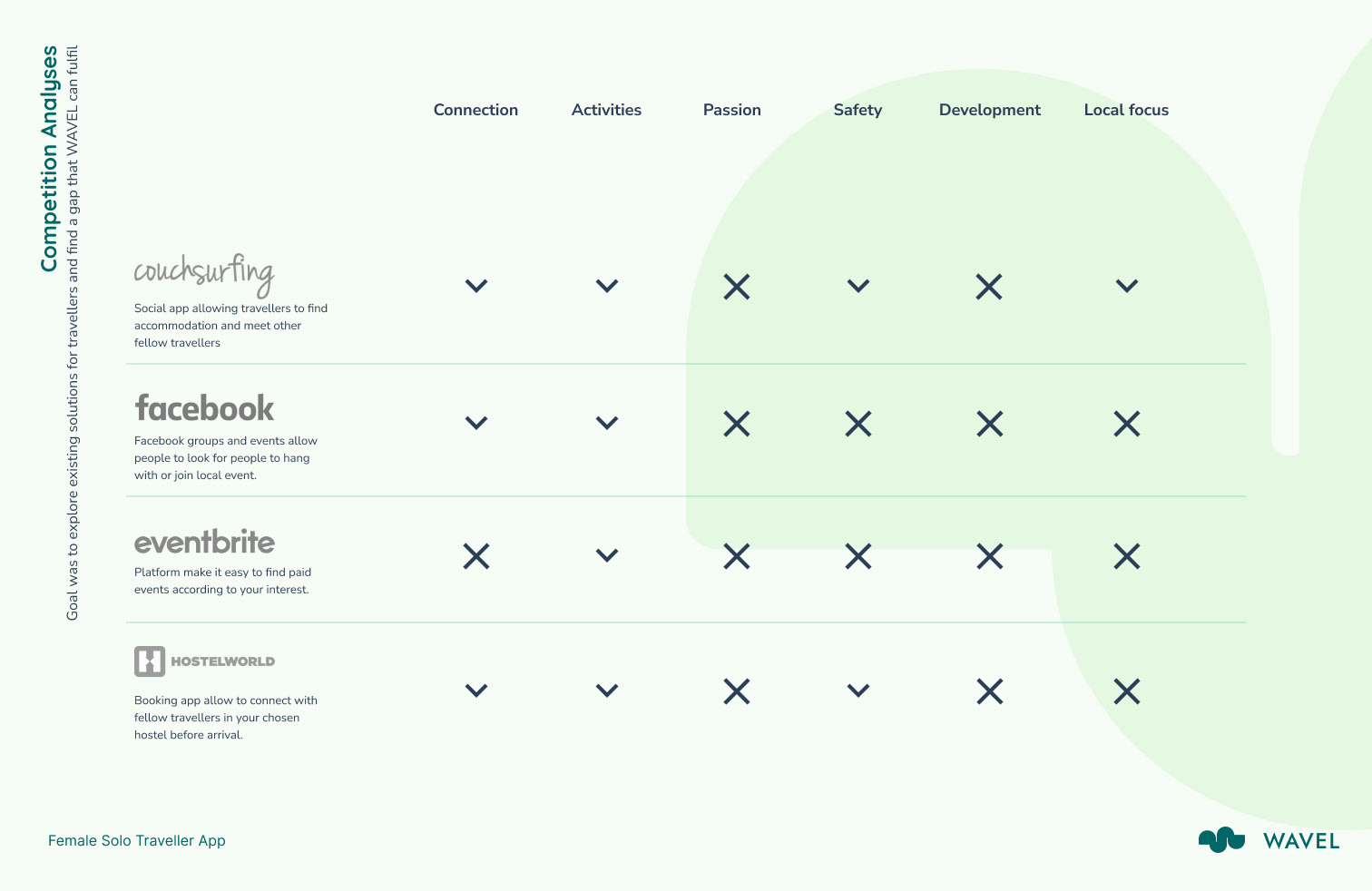Viewport: 1372px width, 891px height.
Task: Click Hostelworld's Safety chevron
Action: [858, 690]
